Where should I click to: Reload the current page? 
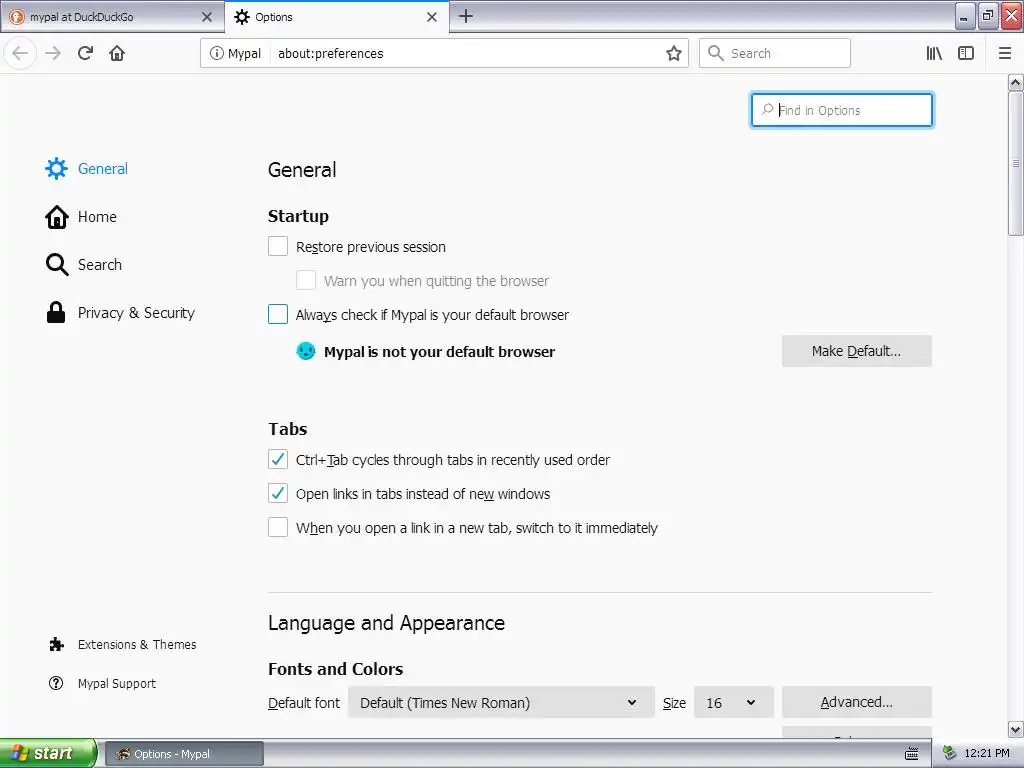86,53
